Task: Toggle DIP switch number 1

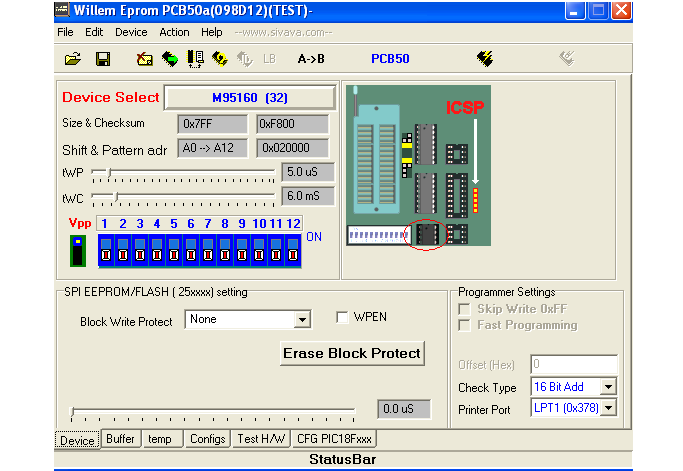Action: click(x=106, y=250)
